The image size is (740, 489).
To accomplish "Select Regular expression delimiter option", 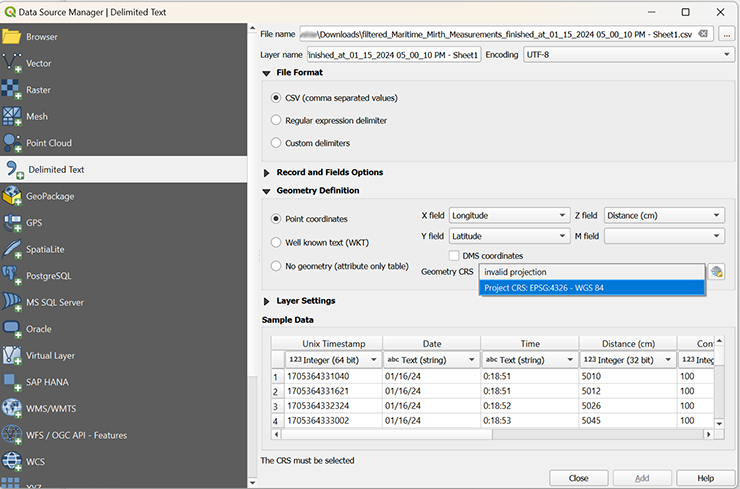I will coord(277,120).
